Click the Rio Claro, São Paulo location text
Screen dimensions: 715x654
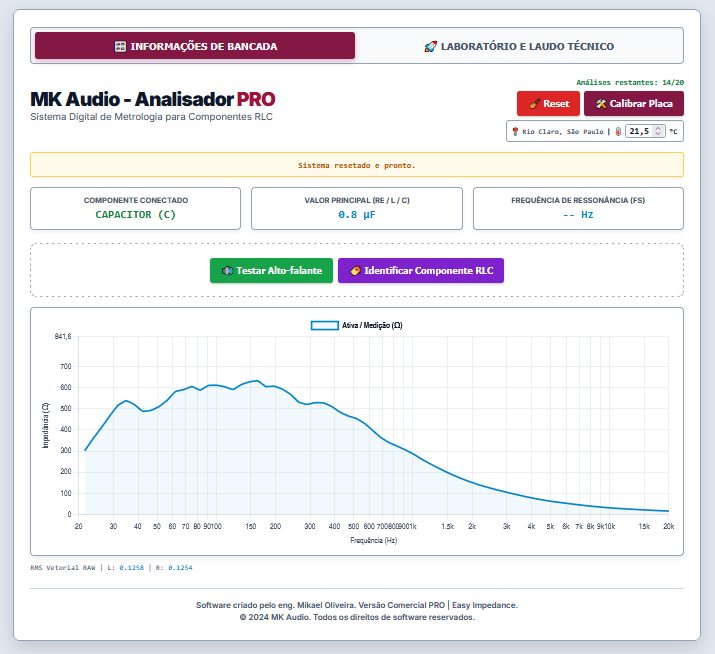click(563, 132)
